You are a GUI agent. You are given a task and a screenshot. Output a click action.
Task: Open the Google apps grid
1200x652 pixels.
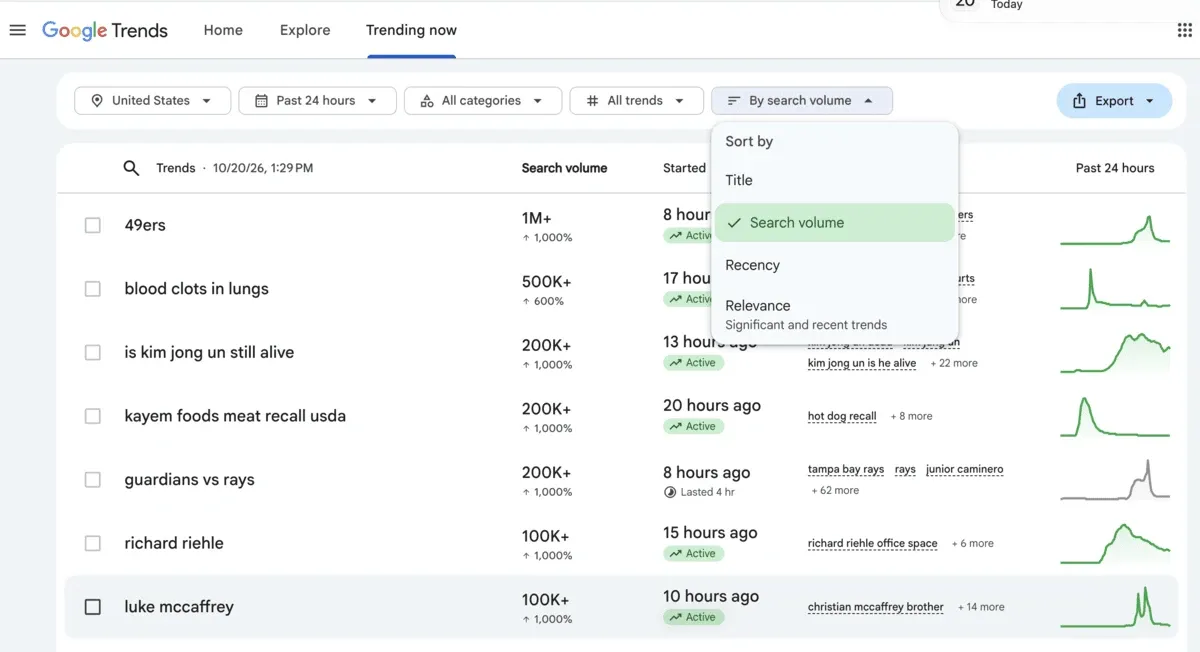(1185, 30)
